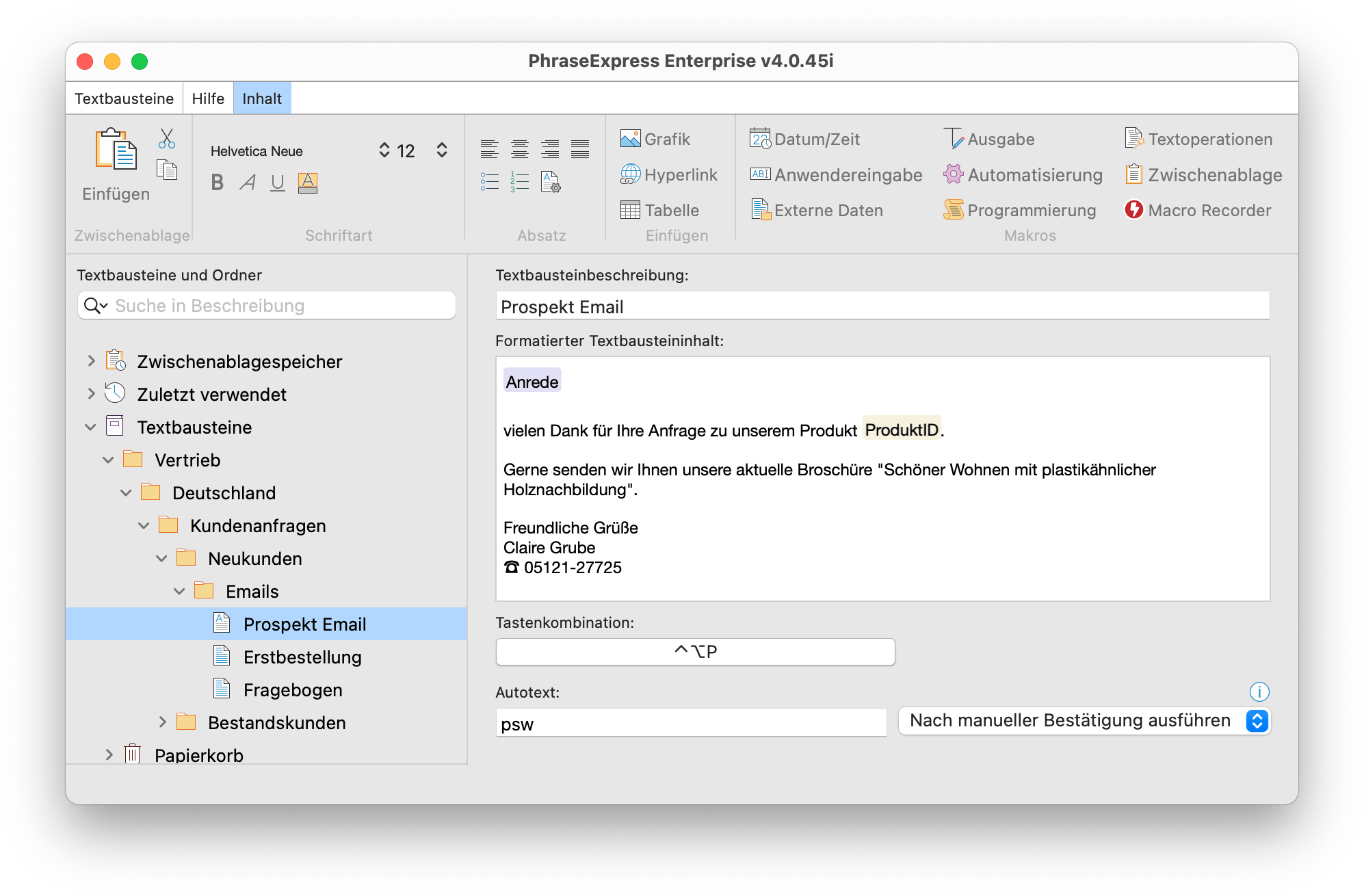Screen dimensions: 1364x896
Task: Open the Anwendereingabe macro
Action: [836, 174]
